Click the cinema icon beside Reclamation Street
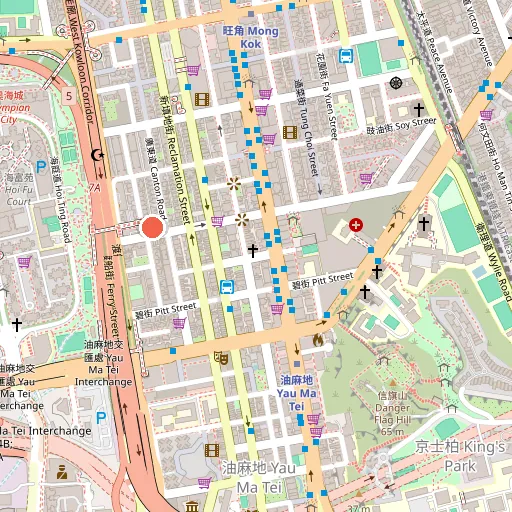Image resolution: width=512 pixels, height=512 pixels. coord(202,100)
